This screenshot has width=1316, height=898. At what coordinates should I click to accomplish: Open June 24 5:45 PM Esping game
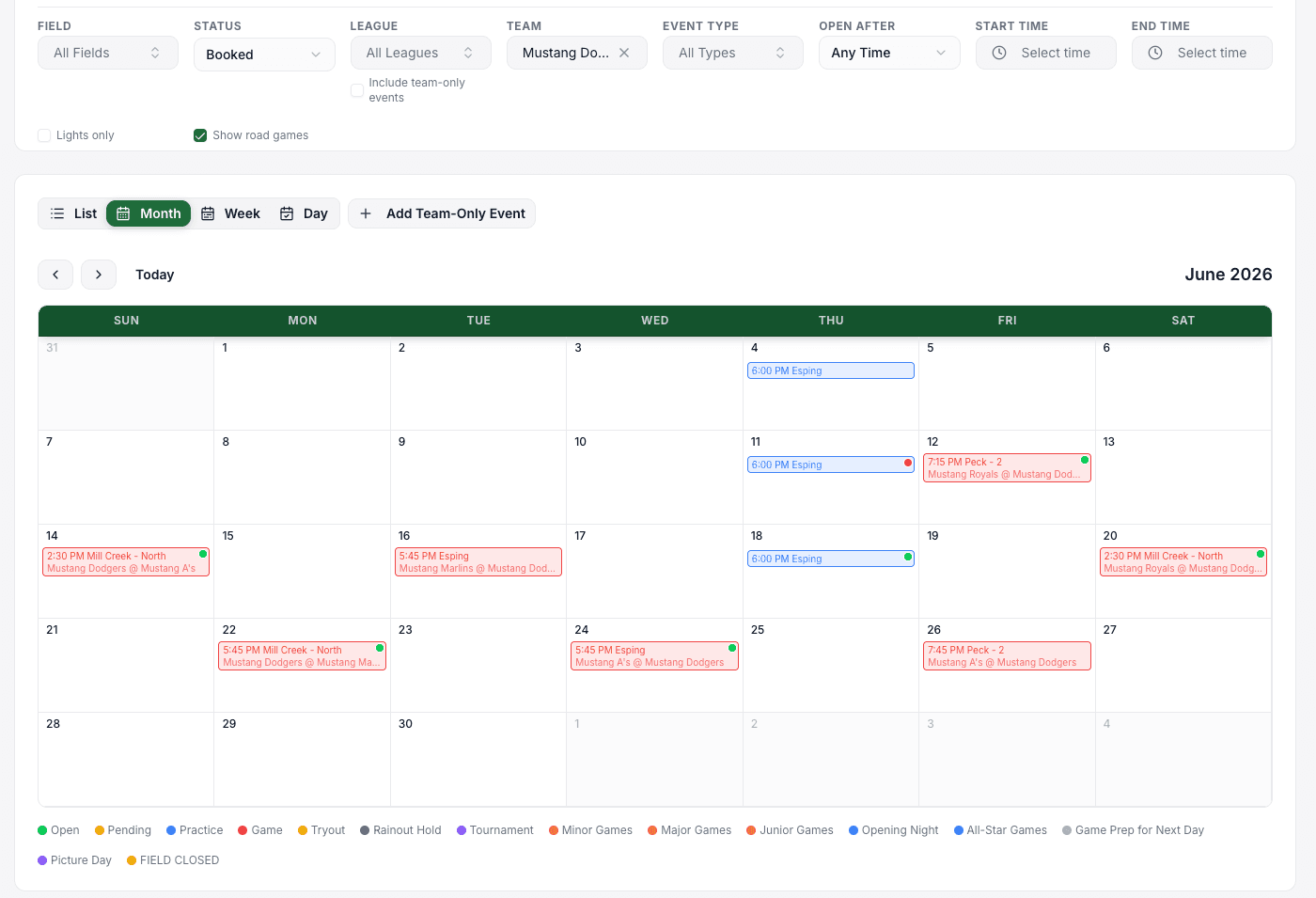click(655, 655)
